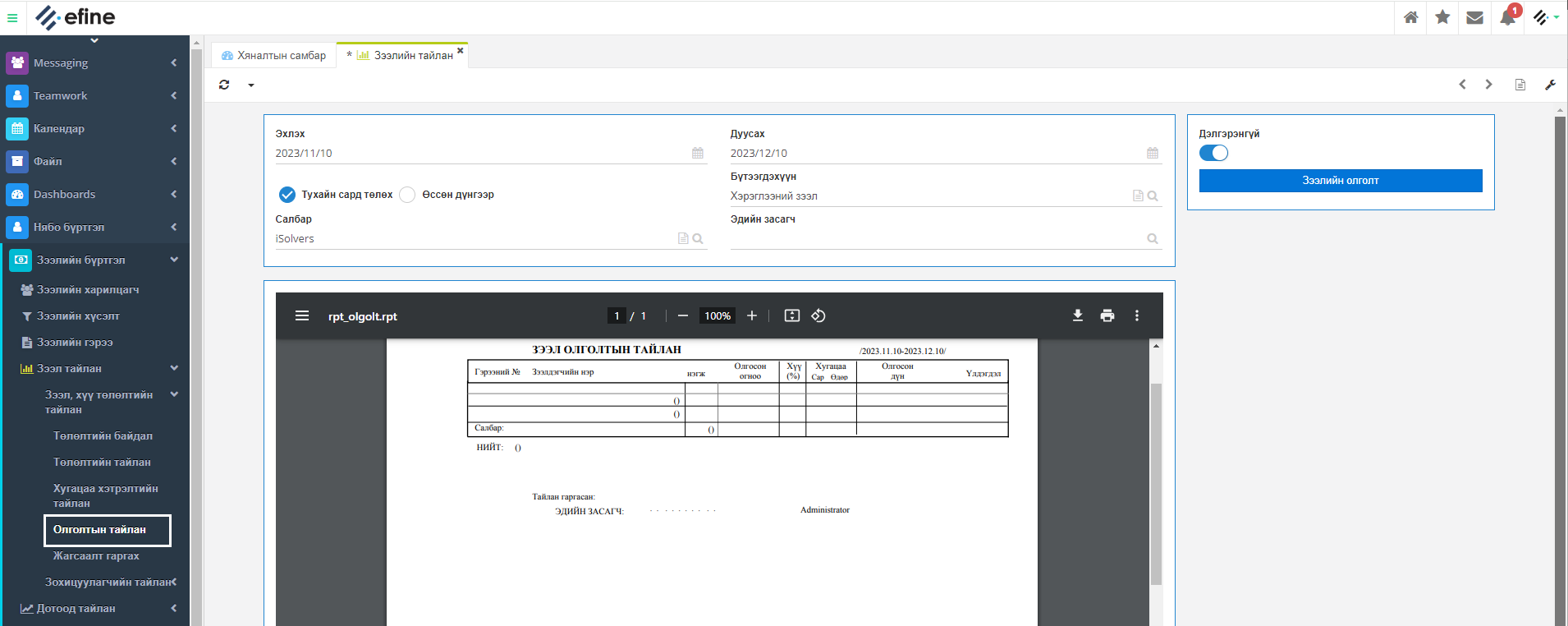This screenshot has height=626, width=1568.
Task: Open PDF viewer sidebar menu icon
Action: [x=302, y=315]
